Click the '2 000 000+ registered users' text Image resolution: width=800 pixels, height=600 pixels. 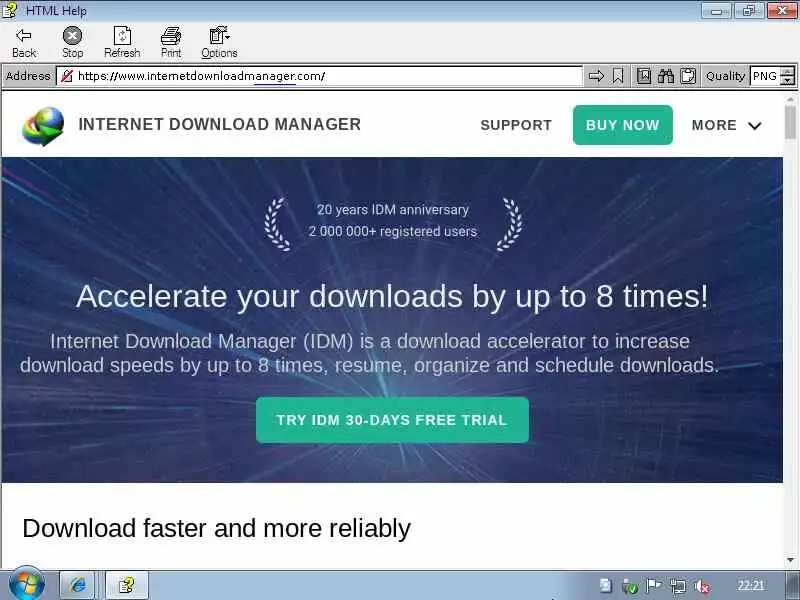[393, 231]
